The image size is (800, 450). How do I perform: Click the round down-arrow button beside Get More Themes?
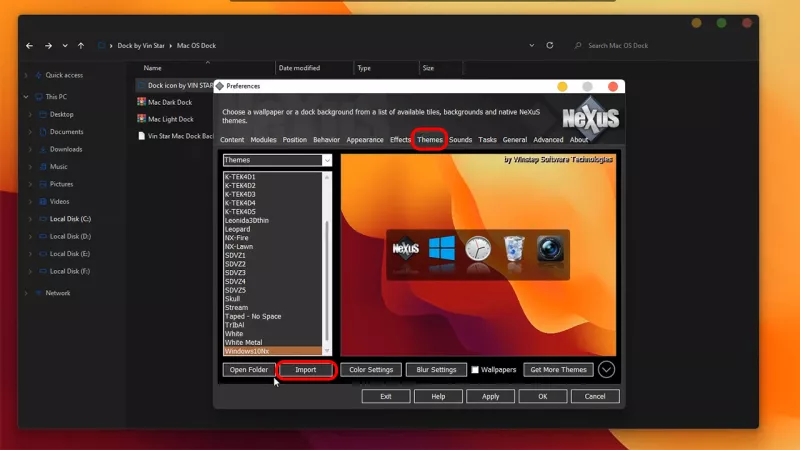click(606, 369)
